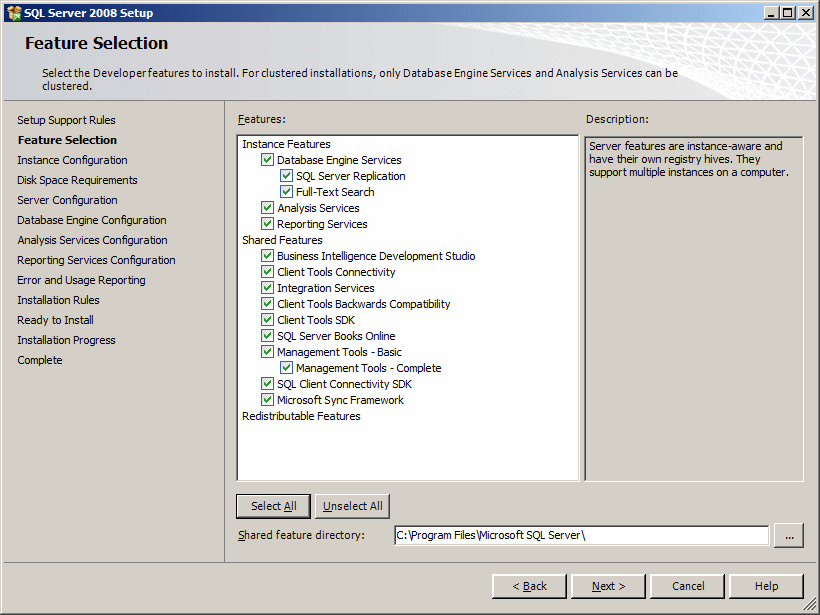Open Help for feature selection
The height and width of the screenshot is (615, 820).
[x=766, y=586]
